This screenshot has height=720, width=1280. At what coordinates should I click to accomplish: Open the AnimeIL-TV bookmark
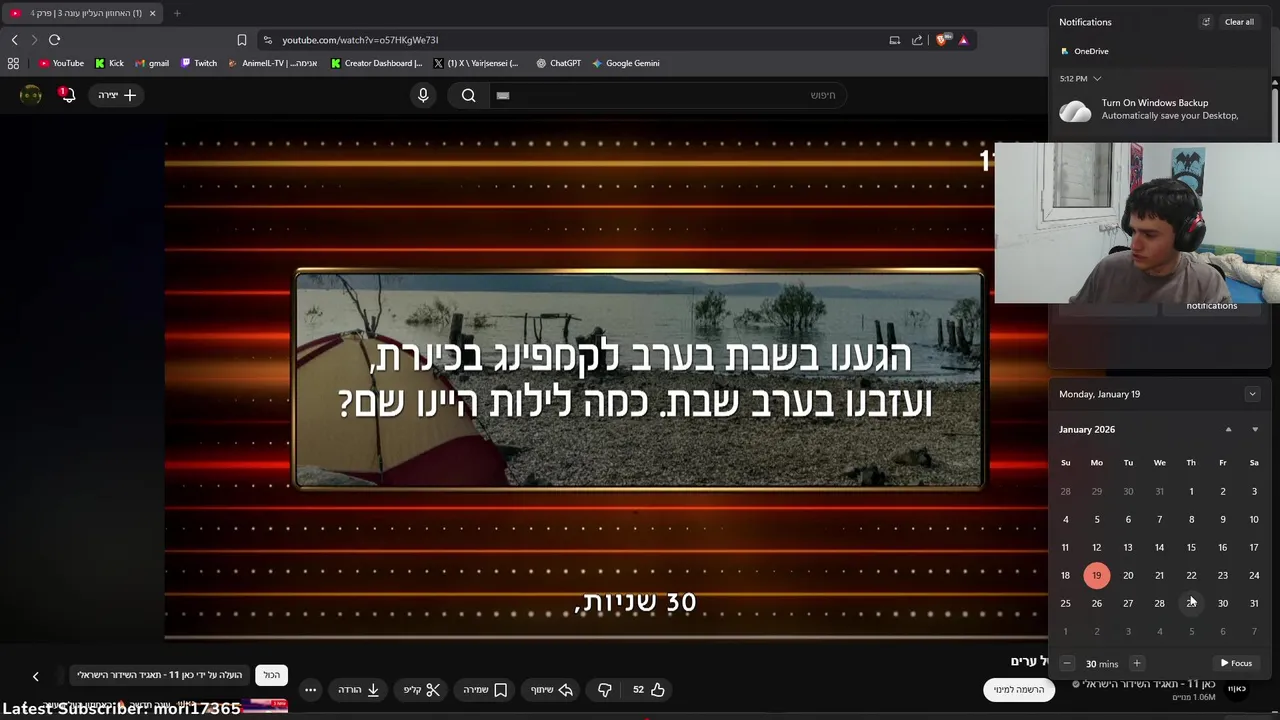point(272,63)
